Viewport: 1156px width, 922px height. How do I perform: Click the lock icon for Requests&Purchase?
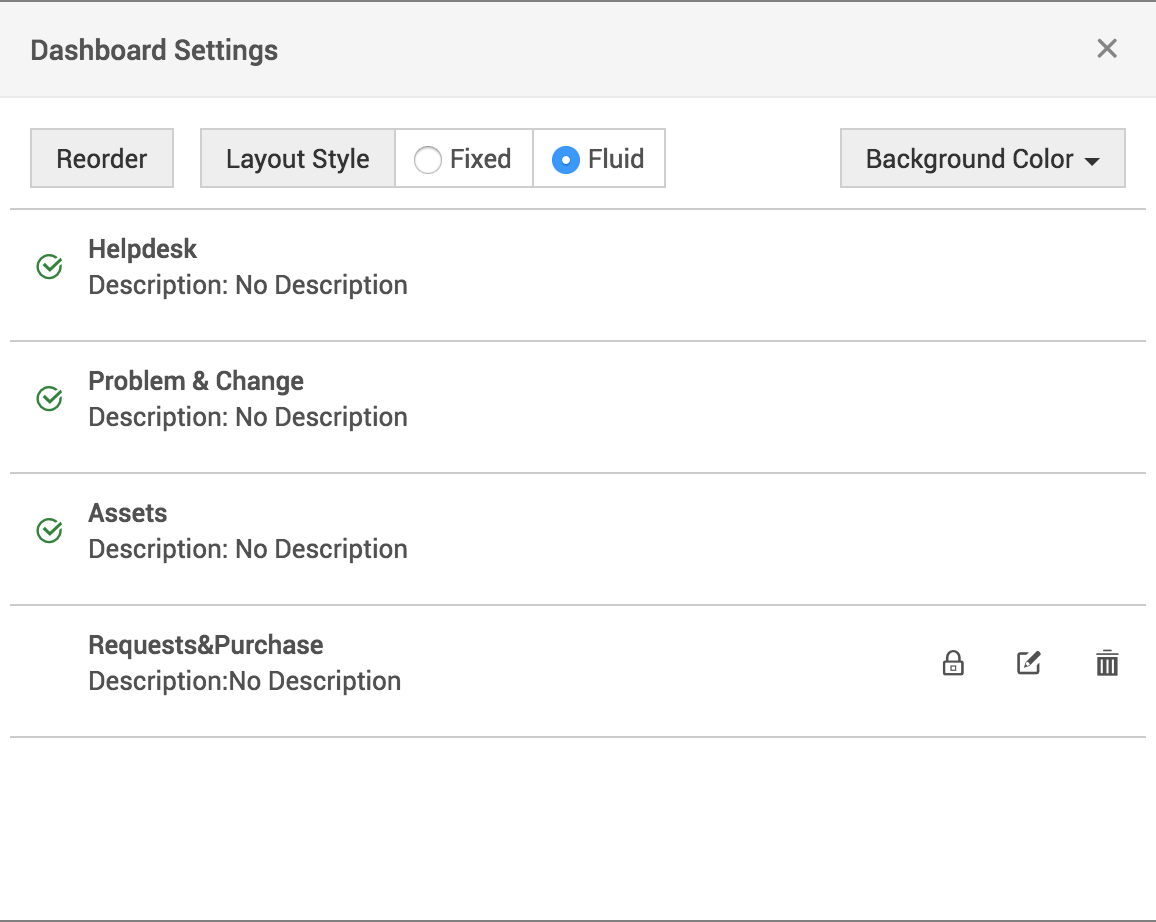(x=953, y=663)
